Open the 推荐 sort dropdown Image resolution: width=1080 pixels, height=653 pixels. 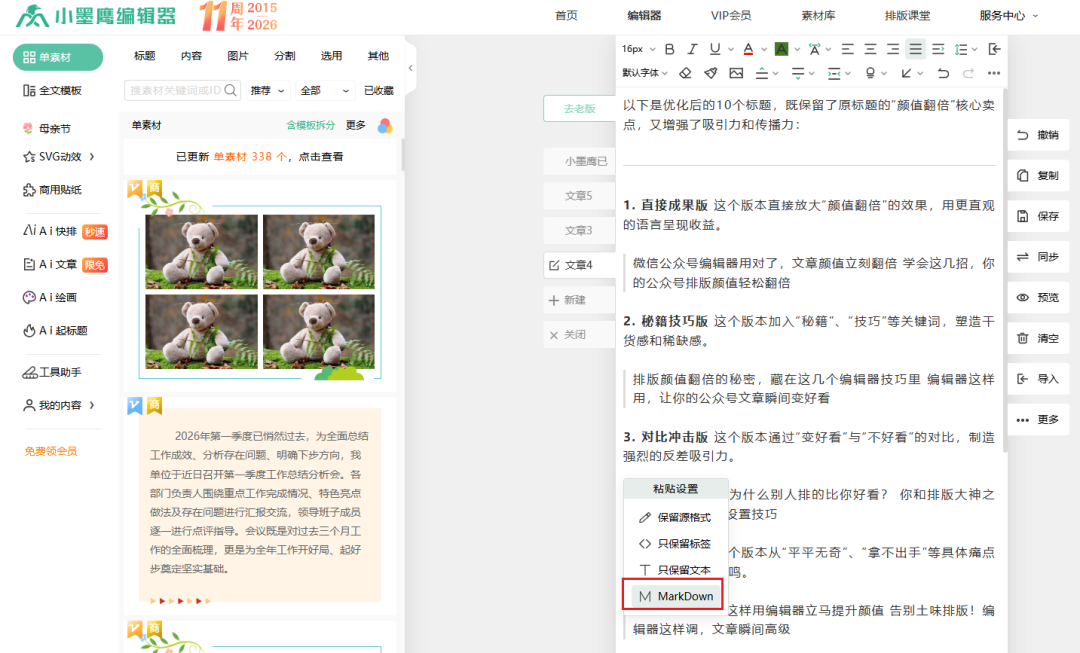(267, 90)
